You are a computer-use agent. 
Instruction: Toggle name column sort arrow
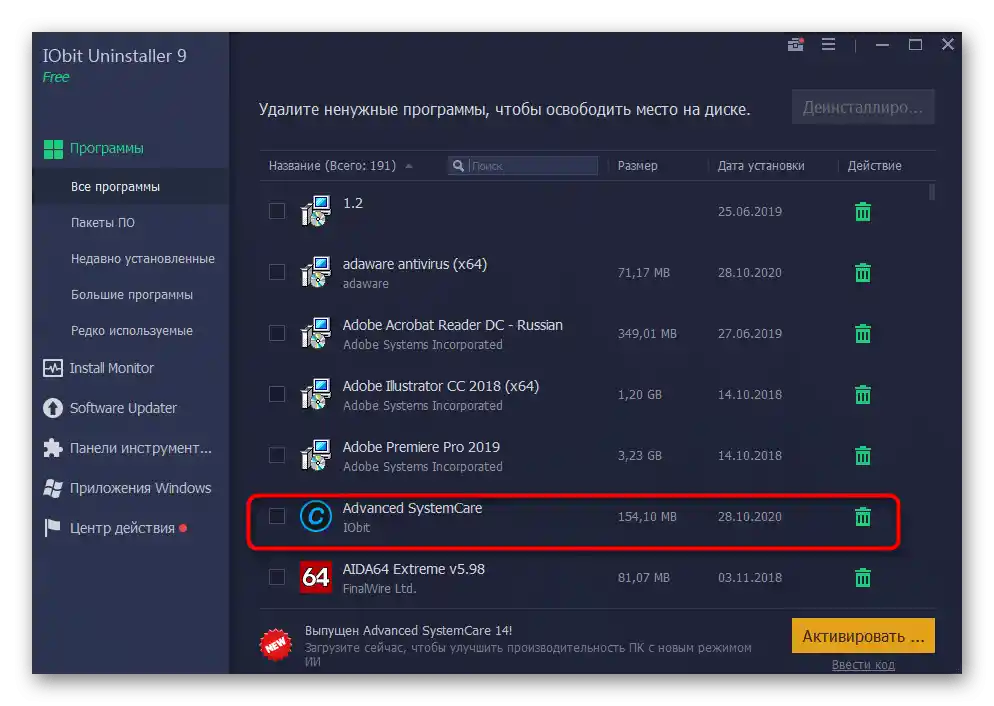point(409,166)
